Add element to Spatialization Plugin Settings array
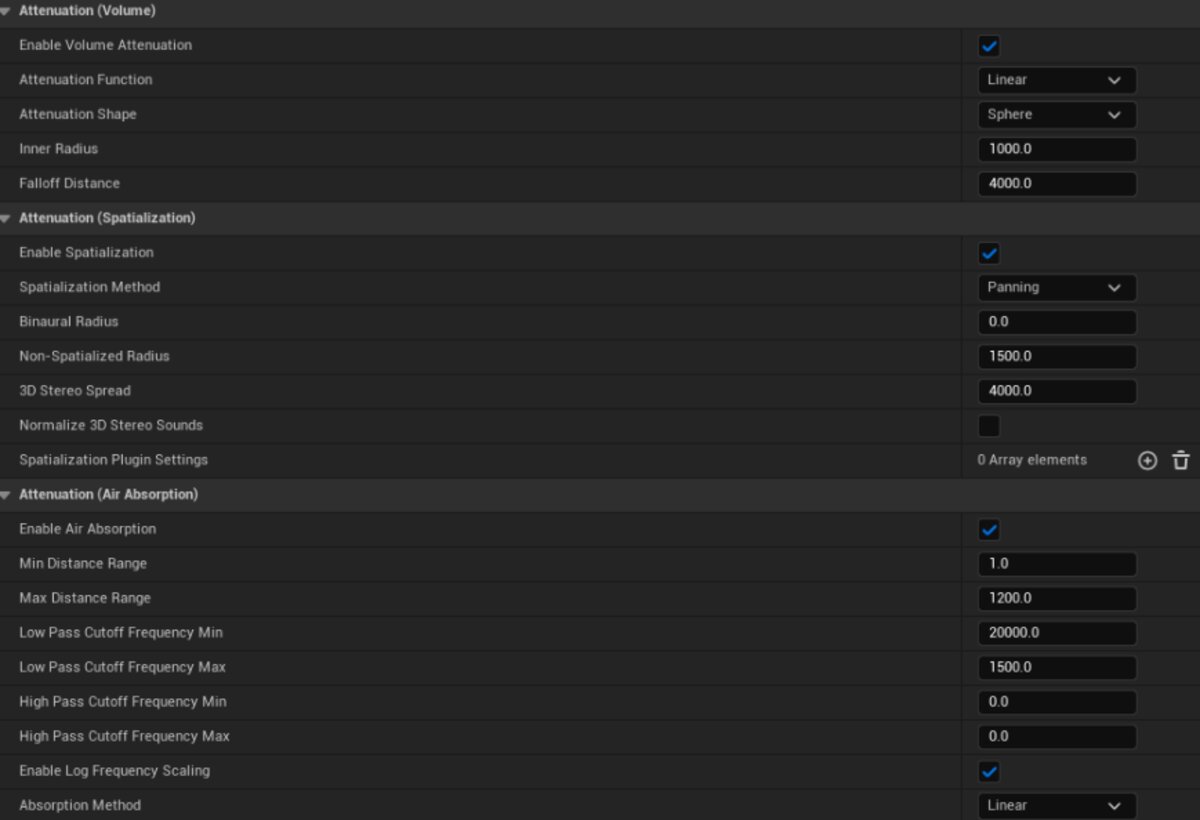The height and width of the screenshot is (820, 1200). pos(1148,461)
